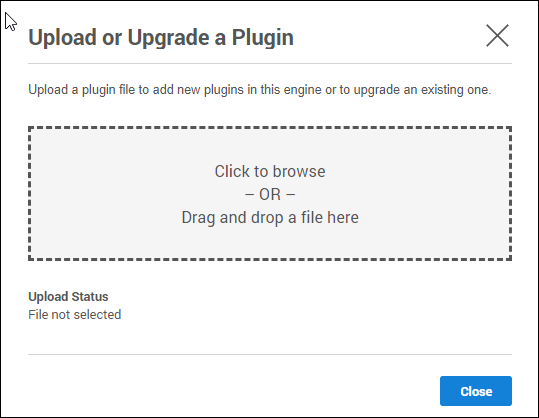The width and height of the screenshot is (539, 418).
Task: Select the "Click to browse" text
Action: (270, 171)
